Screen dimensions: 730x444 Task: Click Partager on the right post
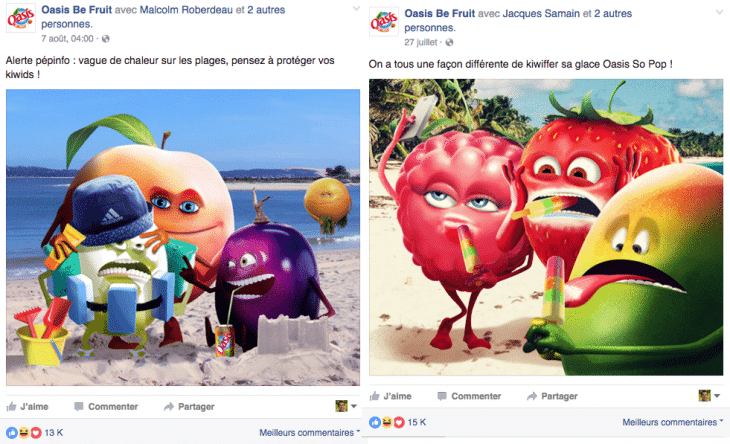pyautogui.click(x=552, y=396)
